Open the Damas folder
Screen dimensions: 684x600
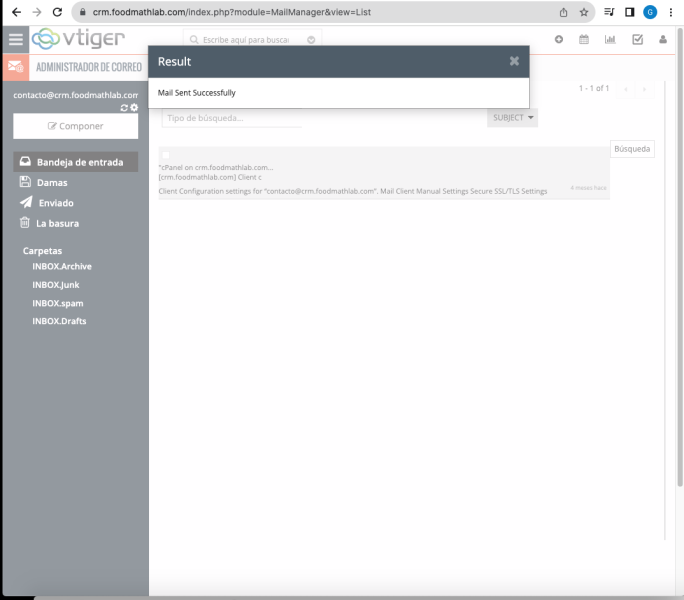(x=52, y=182)
